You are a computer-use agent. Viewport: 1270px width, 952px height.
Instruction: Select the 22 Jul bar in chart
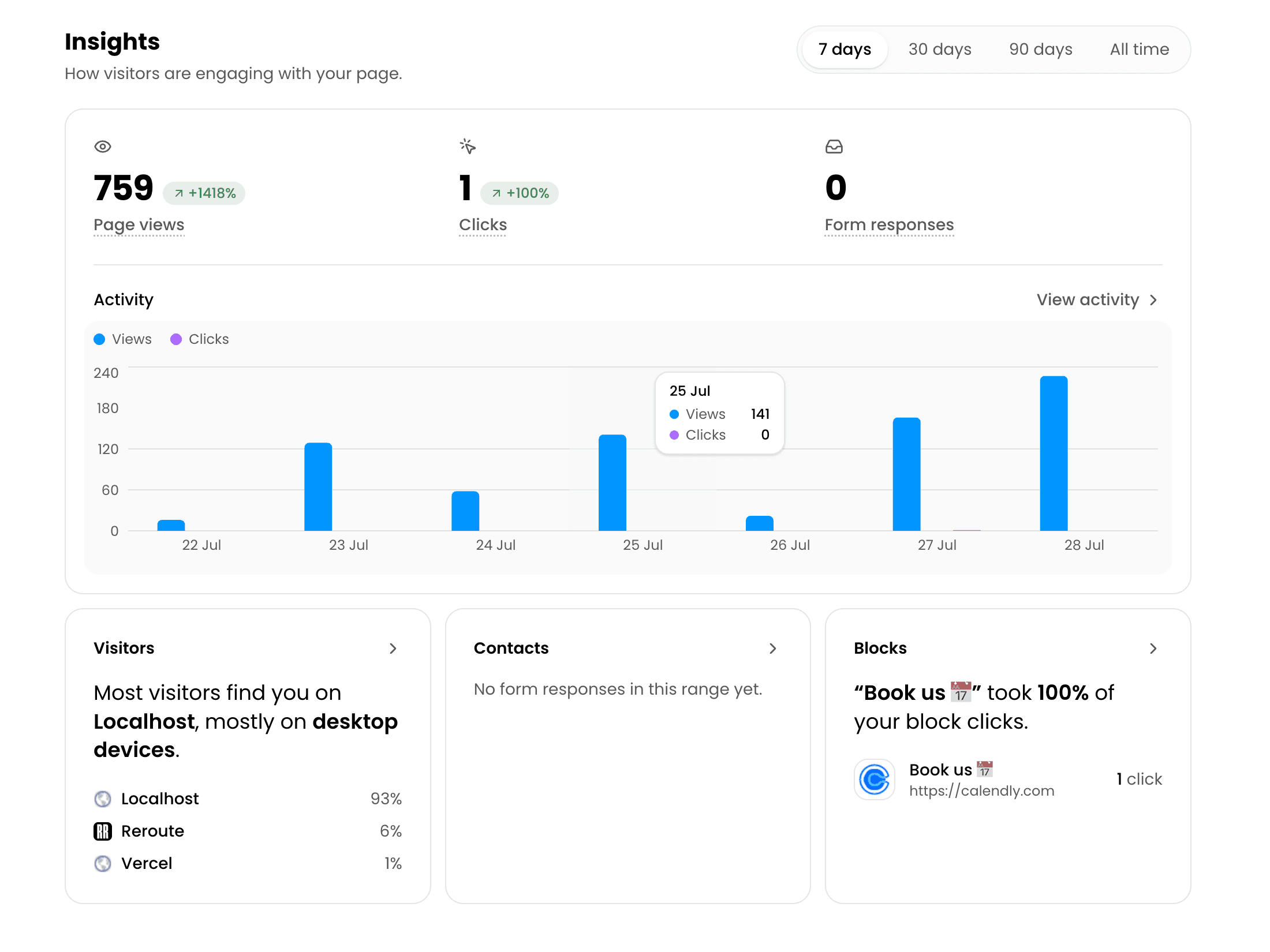171,525
